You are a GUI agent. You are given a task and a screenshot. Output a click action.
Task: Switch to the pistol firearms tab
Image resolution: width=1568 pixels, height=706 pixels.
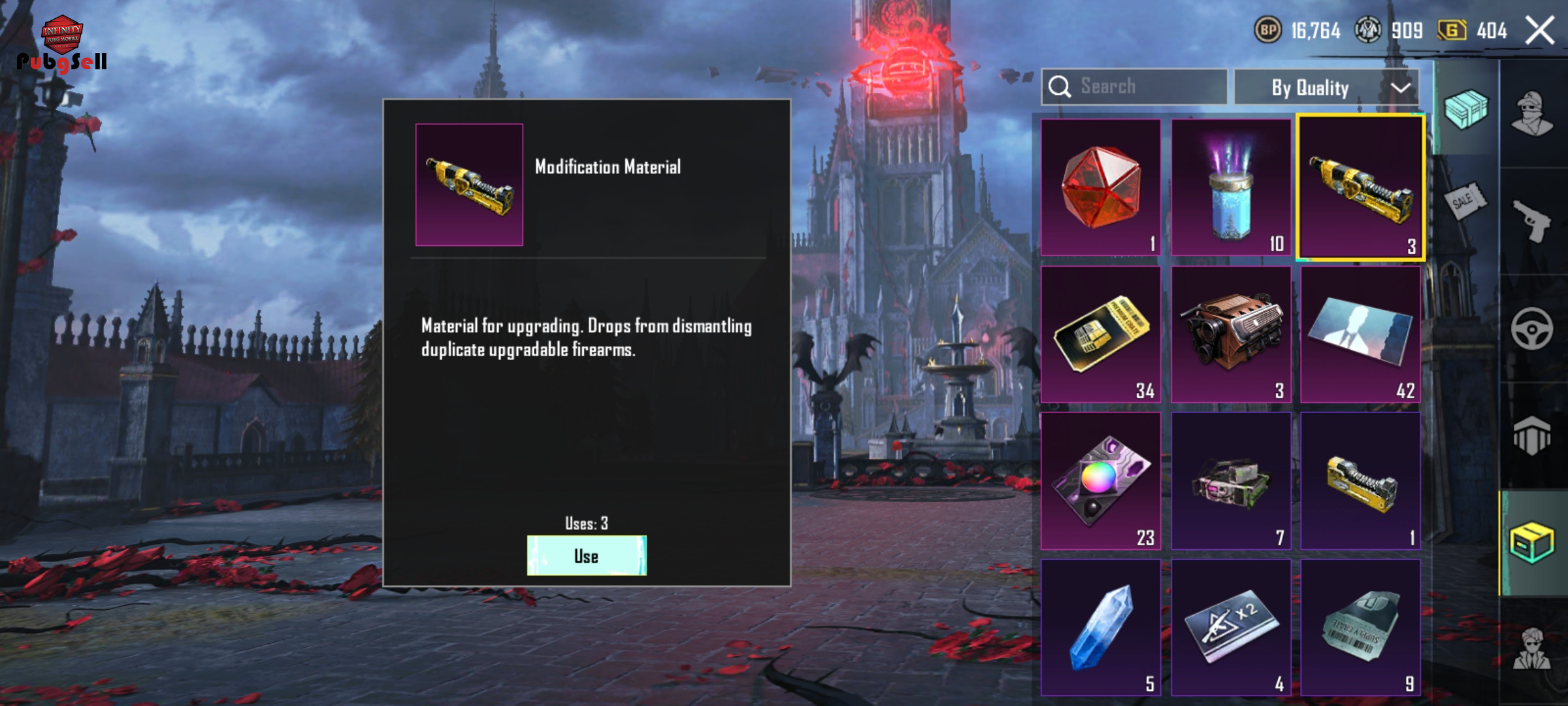point(1532,221)
